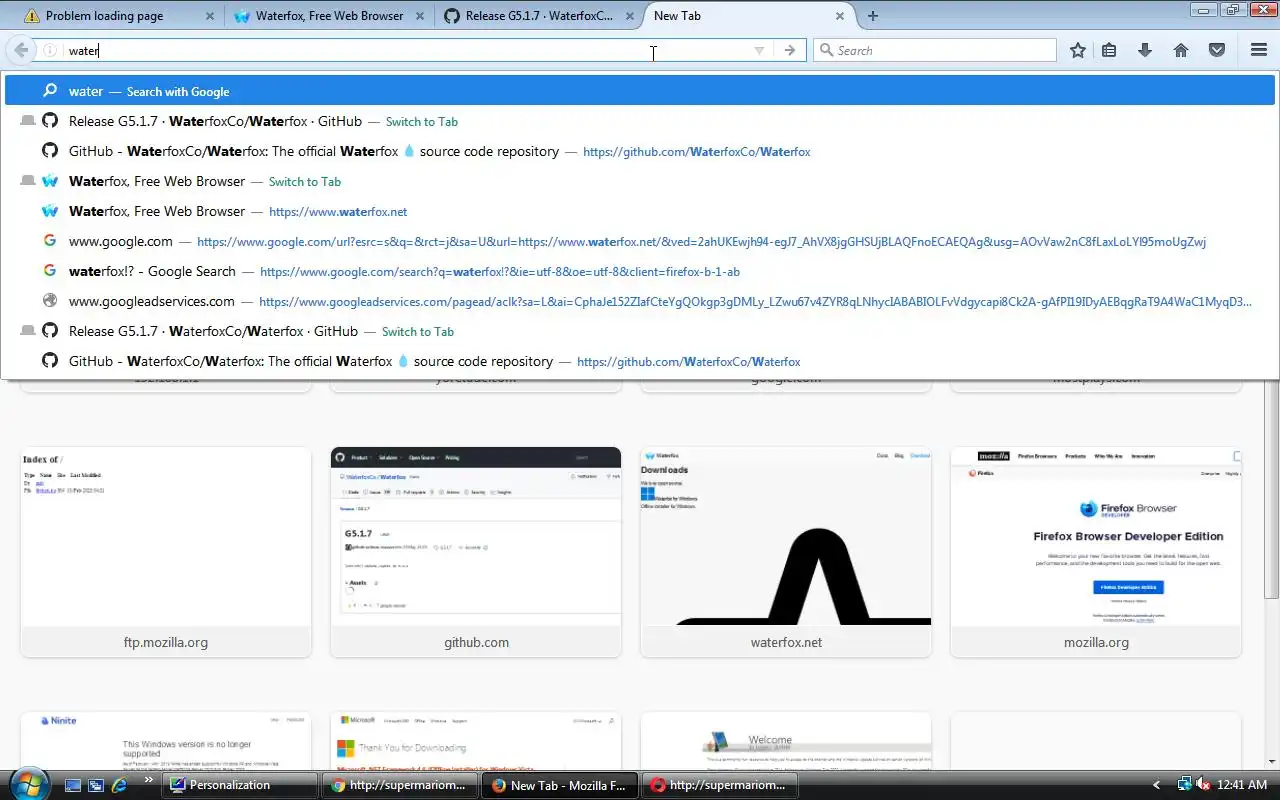1280x800 pixels.
Task: Close the Waterfox, Free Web Browser tab
Action: pos(419,16)
